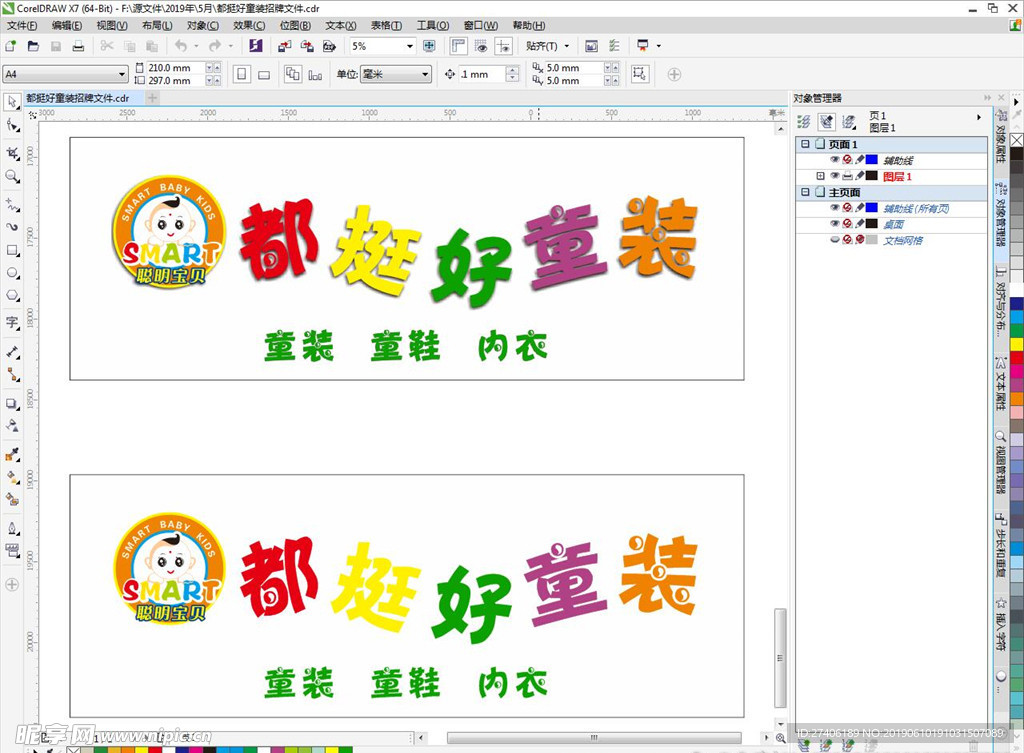Image resolution: width=1024 pixels, height=753 pixels.
Task: Set page to portrait orientation
Action: pyautogui.click(x=242, y=74)
